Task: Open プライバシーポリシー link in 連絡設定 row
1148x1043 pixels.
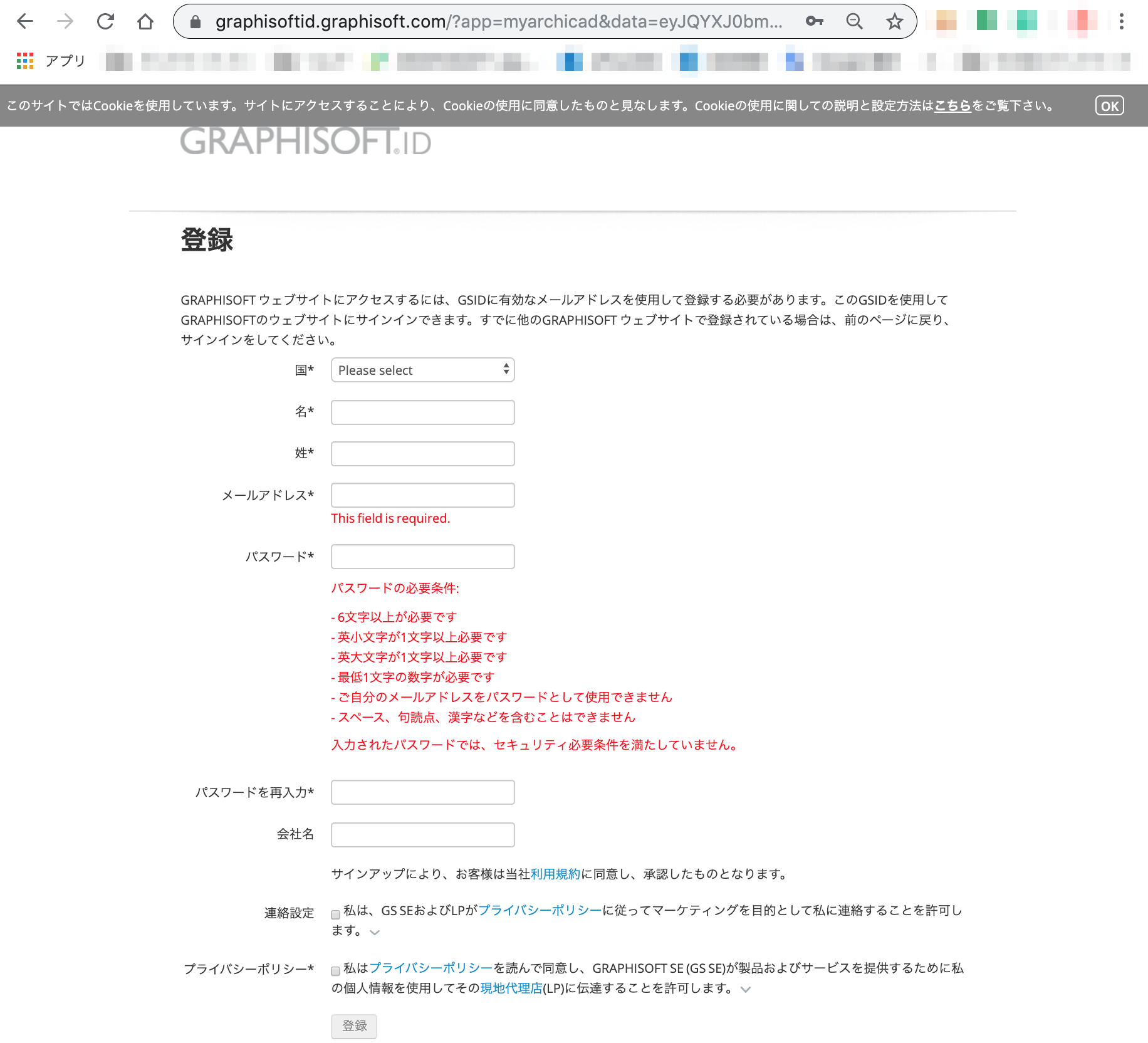Action: (540, 910)
